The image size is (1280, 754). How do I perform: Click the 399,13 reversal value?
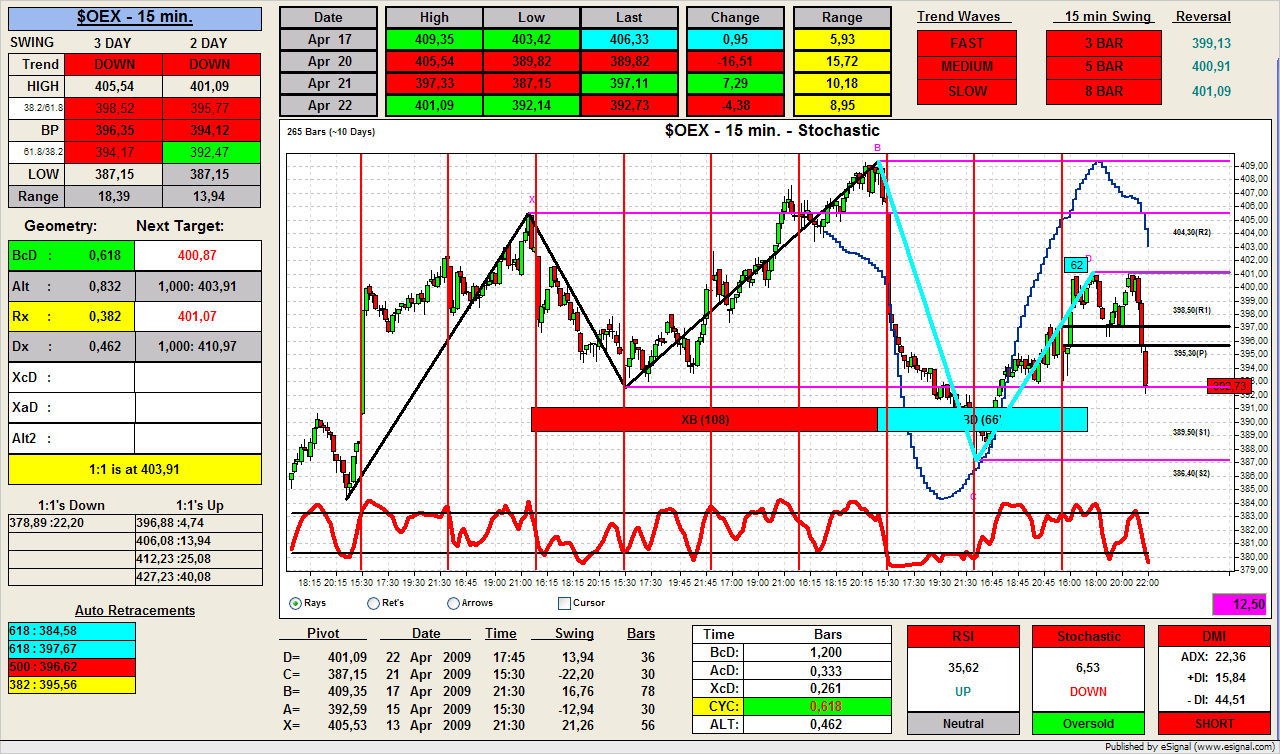point(1211,43)
